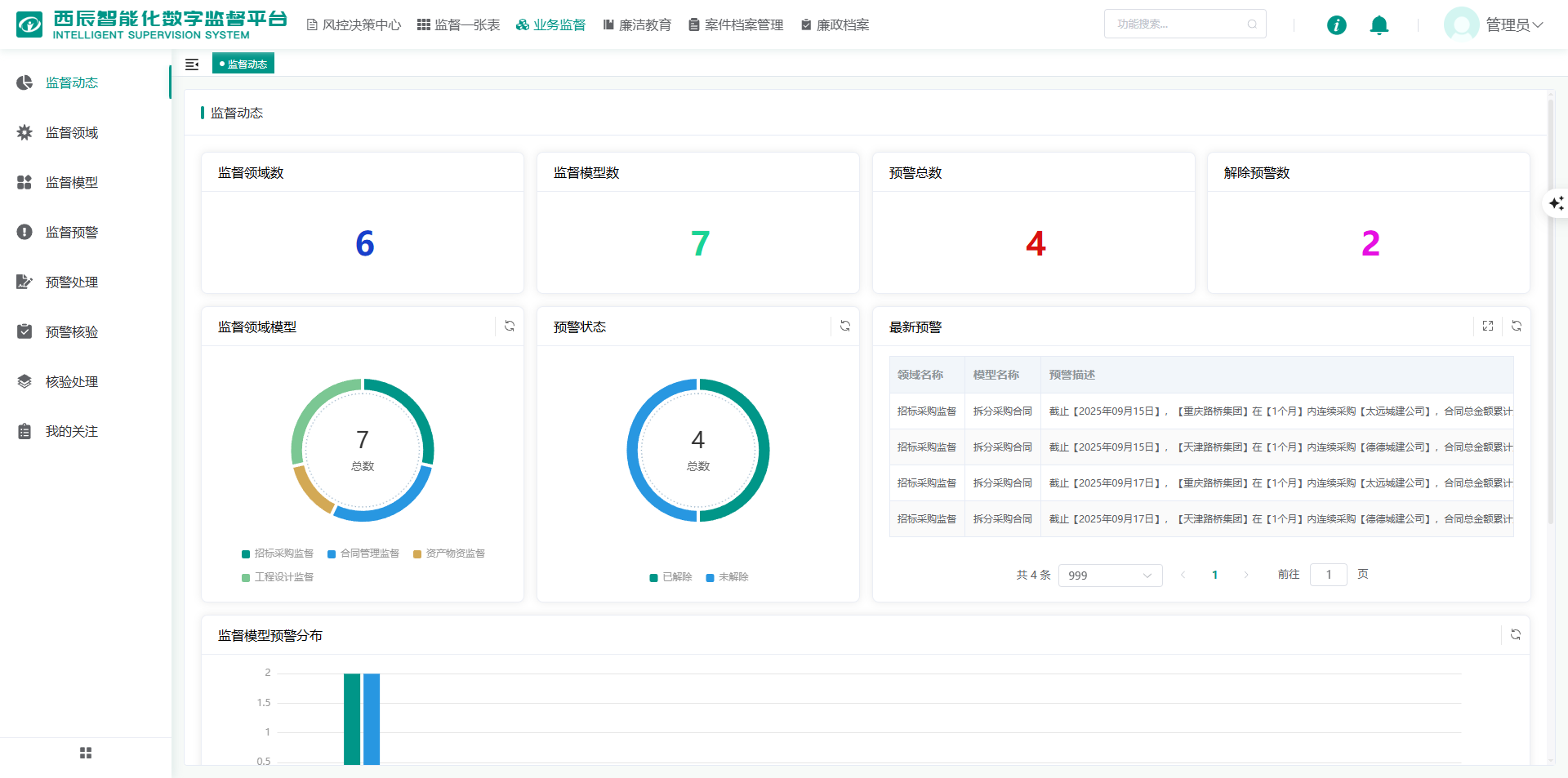Viewport: 1568px width, 778px height.
Task: Click the notification bell icon
Action: (1379, 25)
